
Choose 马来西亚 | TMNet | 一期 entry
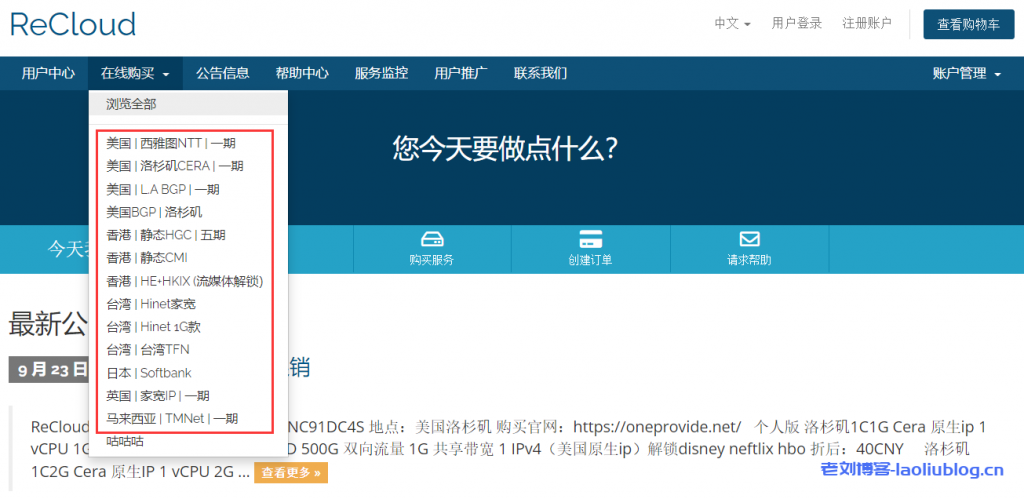pos(172,419)
